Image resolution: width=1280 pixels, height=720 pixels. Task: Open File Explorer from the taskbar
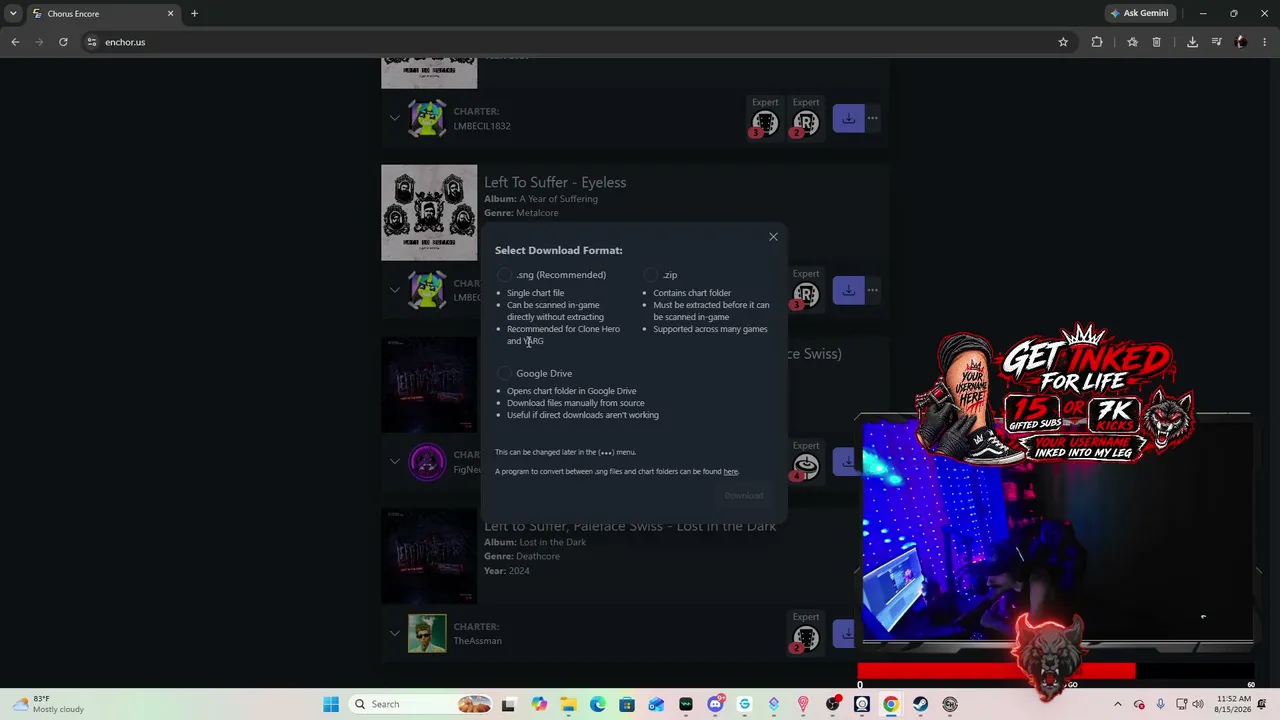tap(568, 704)
